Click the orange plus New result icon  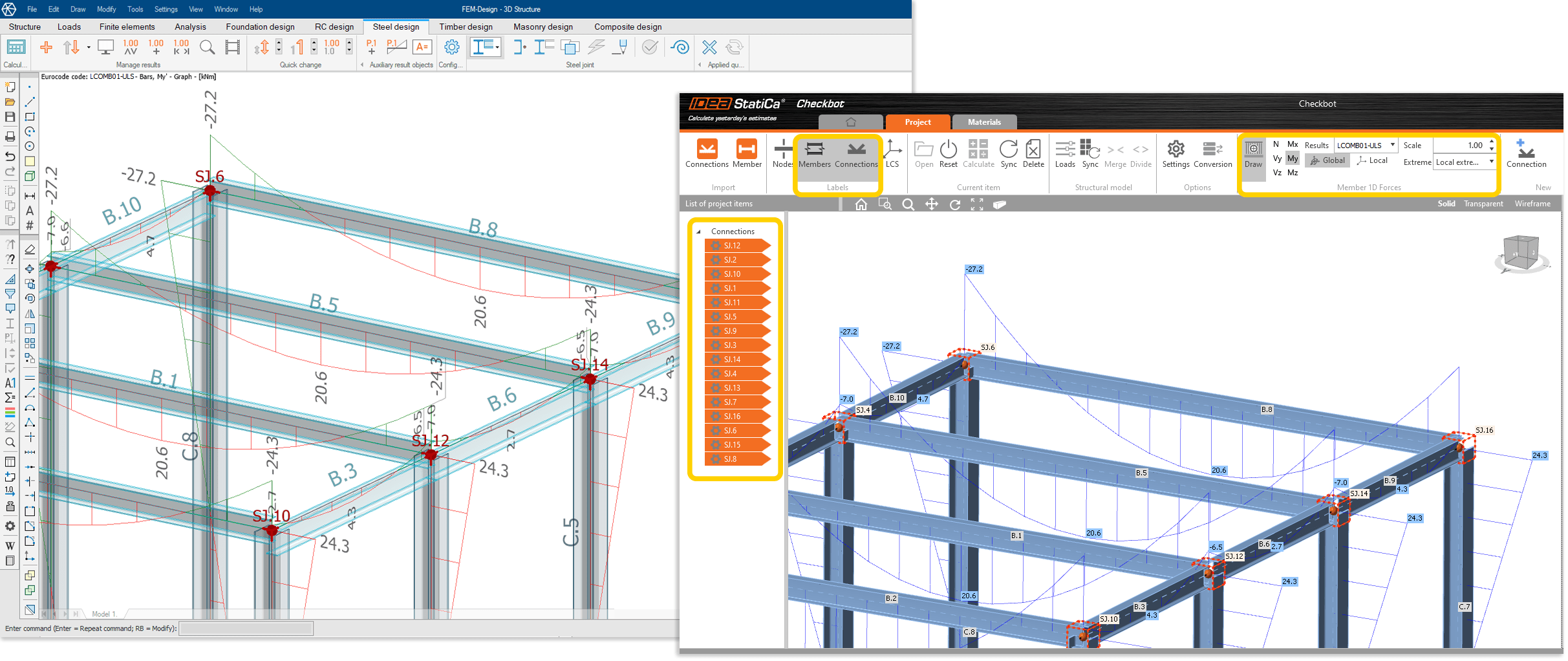pos(46,47)
